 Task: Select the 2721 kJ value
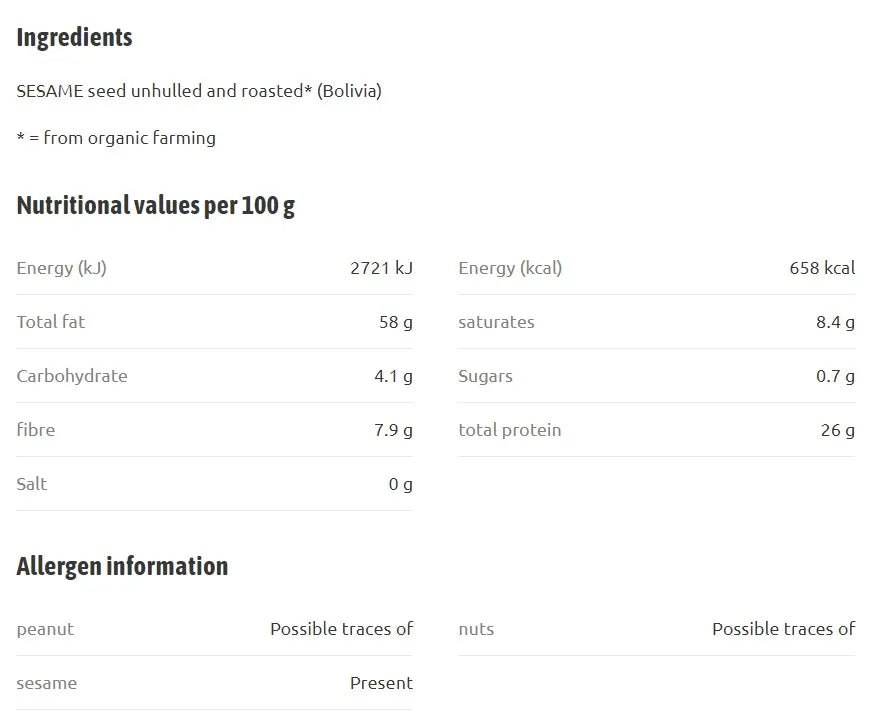pyautogui.click(x=381, y=268)
